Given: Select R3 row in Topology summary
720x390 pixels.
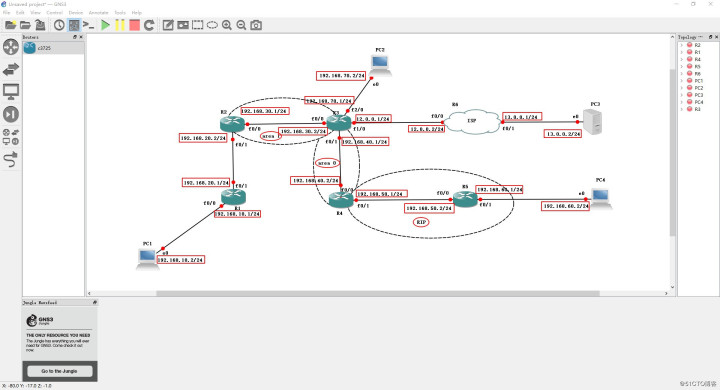Looking at the screenshot, I should coord(698,109).
